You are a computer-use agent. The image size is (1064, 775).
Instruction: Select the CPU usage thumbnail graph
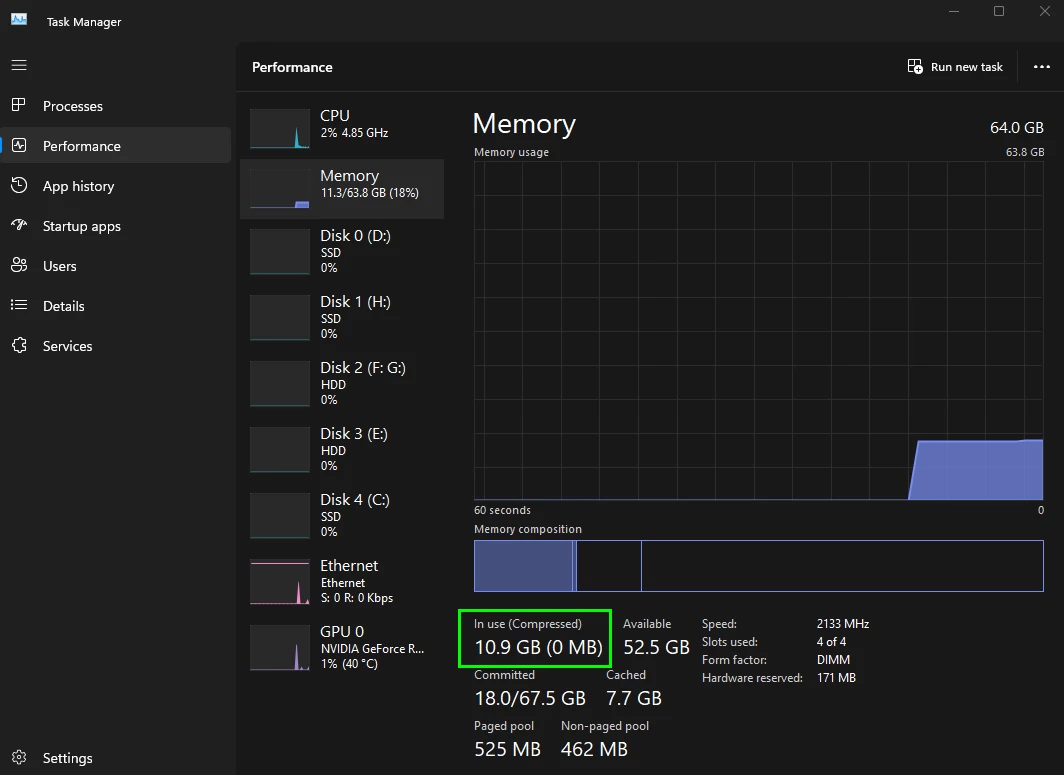pyautogui.click(x=280, y=128)
